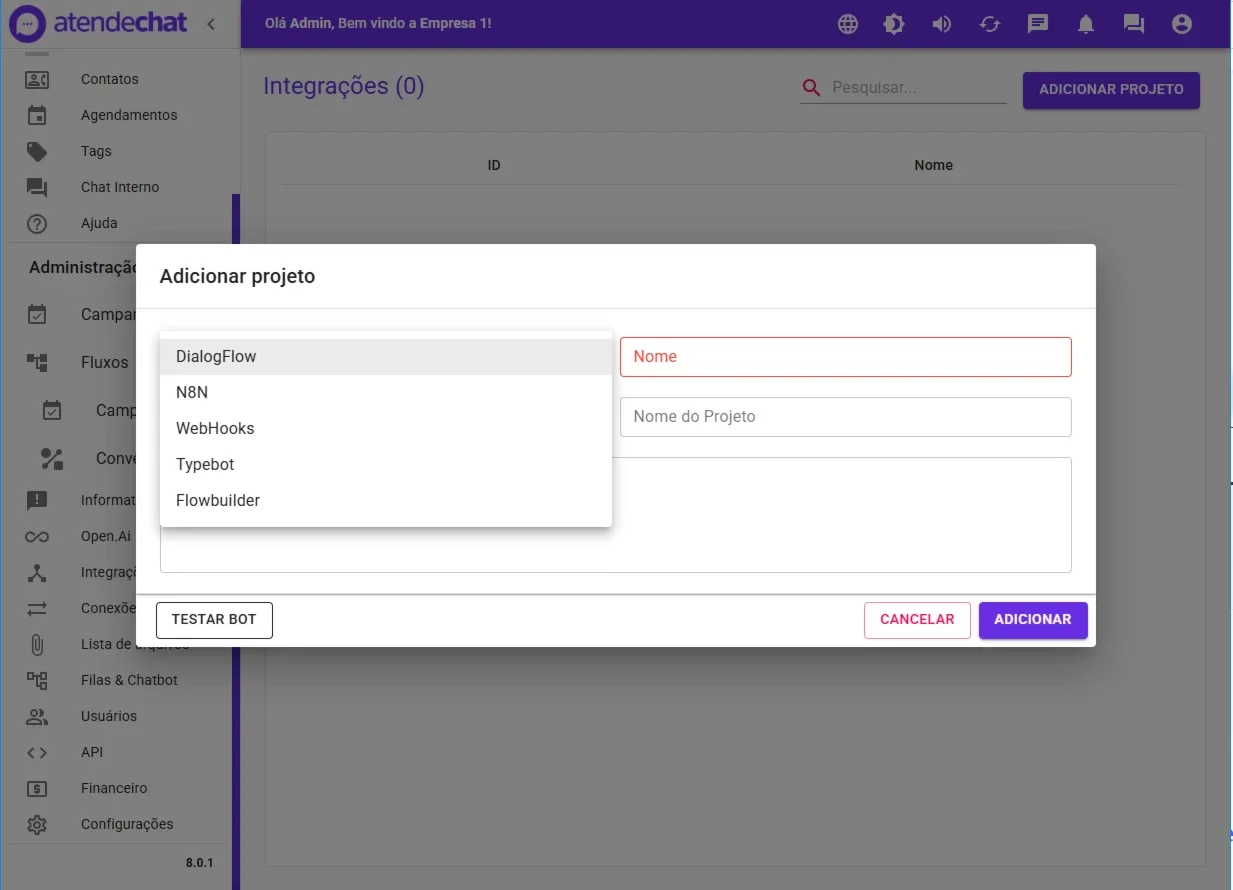Click the Chat Interno forum icon
Image resolution: width=1233 pixels, height=890 pixels.
click(x=37, y=188)
